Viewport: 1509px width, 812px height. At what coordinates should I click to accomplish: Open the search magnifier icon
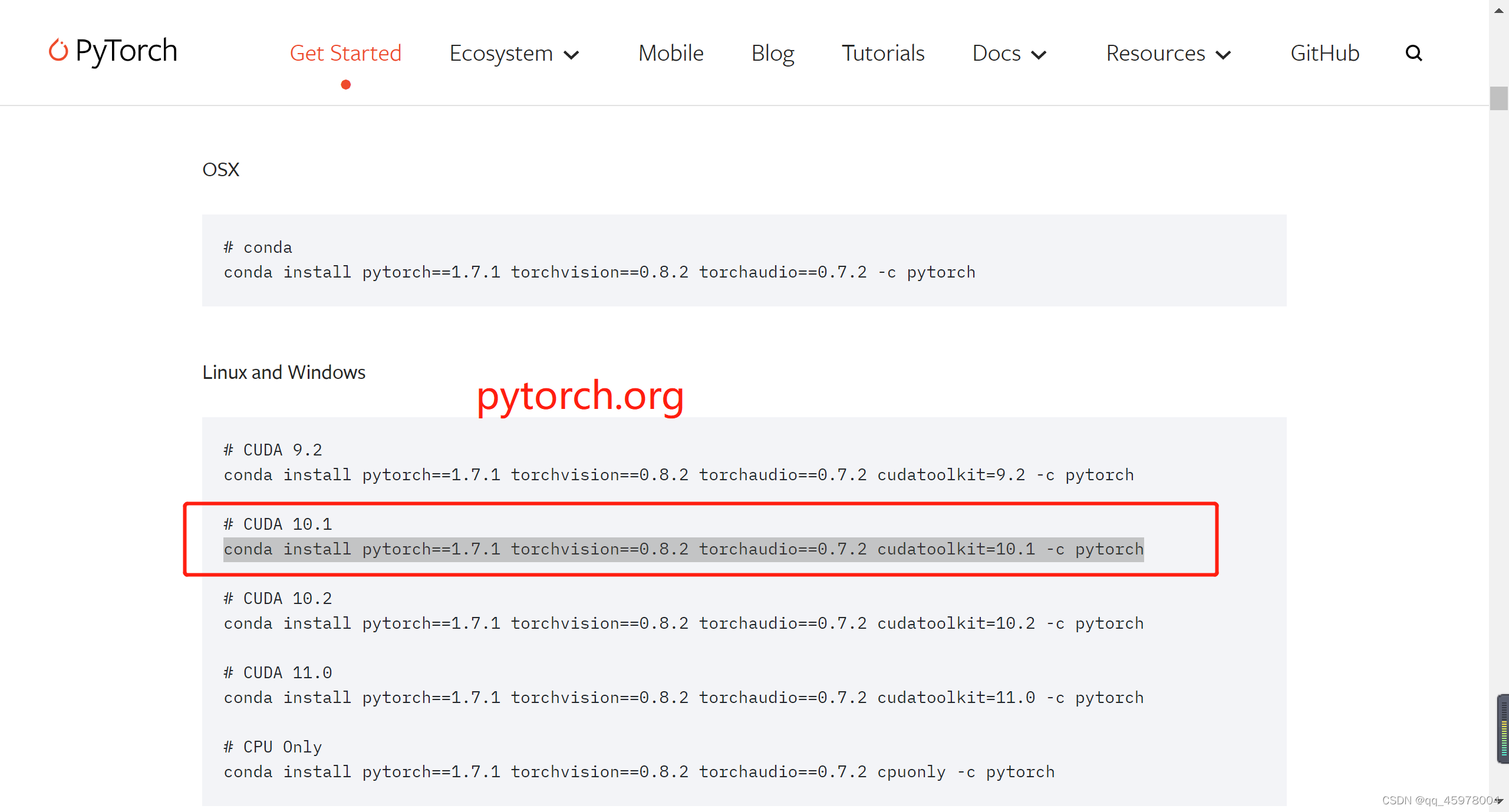point(1414,53)
